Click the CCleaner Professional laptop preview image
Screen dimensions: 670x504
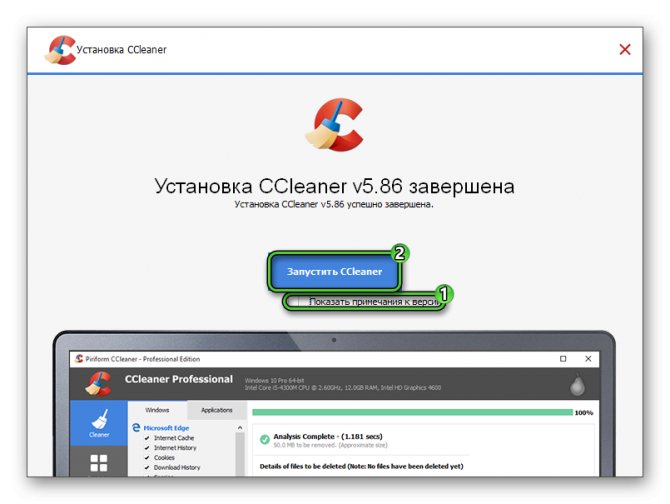point(334,404)
